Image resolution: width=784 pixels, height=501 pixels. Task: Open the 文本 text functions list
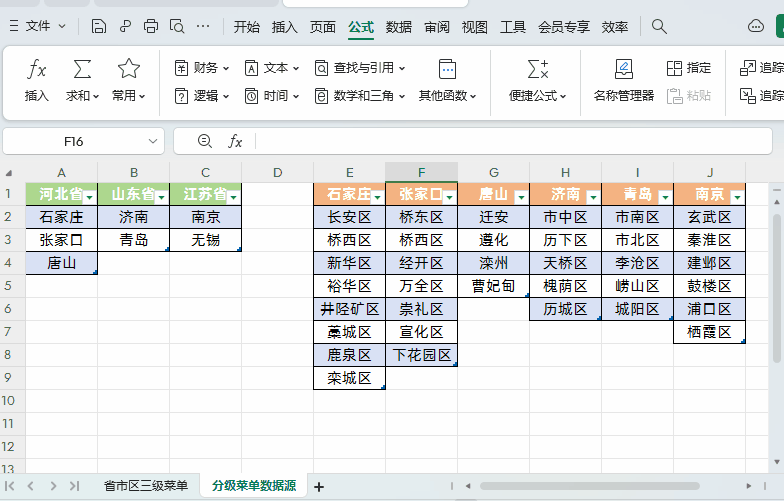(x=272, y=68)
